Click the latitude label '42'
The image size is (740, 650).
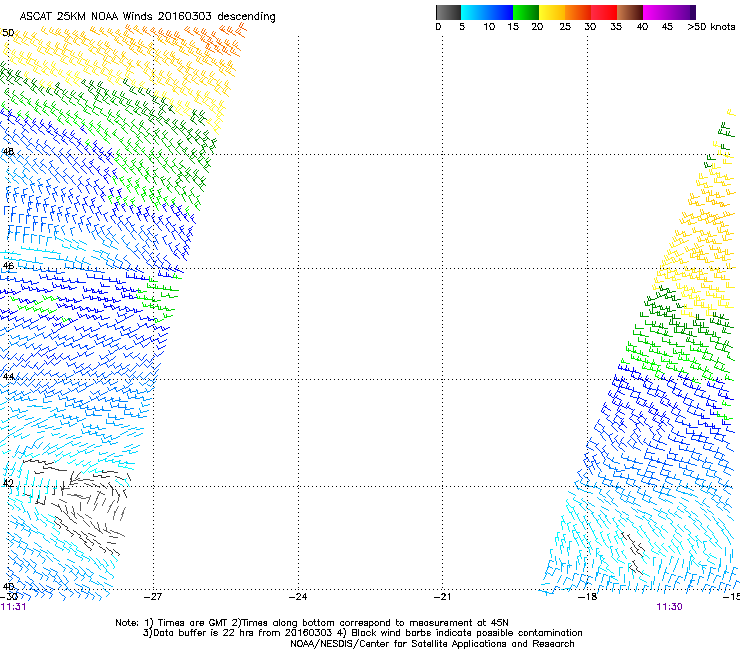pos(8,483)
